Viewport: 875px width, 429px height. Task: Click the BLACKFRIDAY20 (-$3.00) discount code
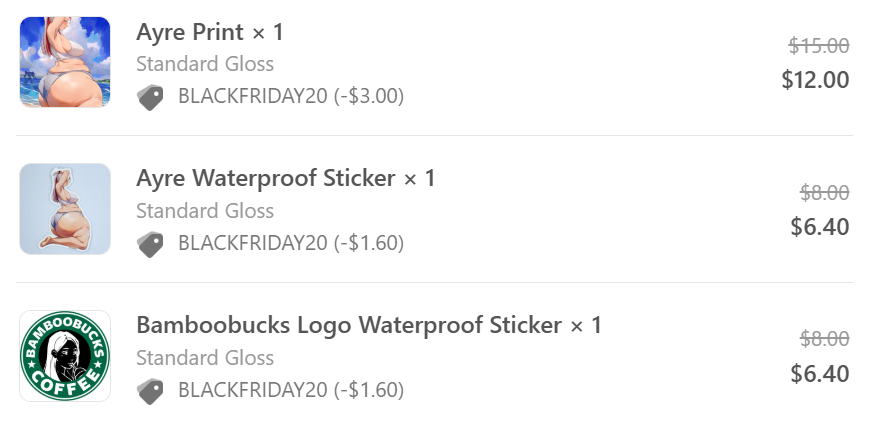click(290, 97)
